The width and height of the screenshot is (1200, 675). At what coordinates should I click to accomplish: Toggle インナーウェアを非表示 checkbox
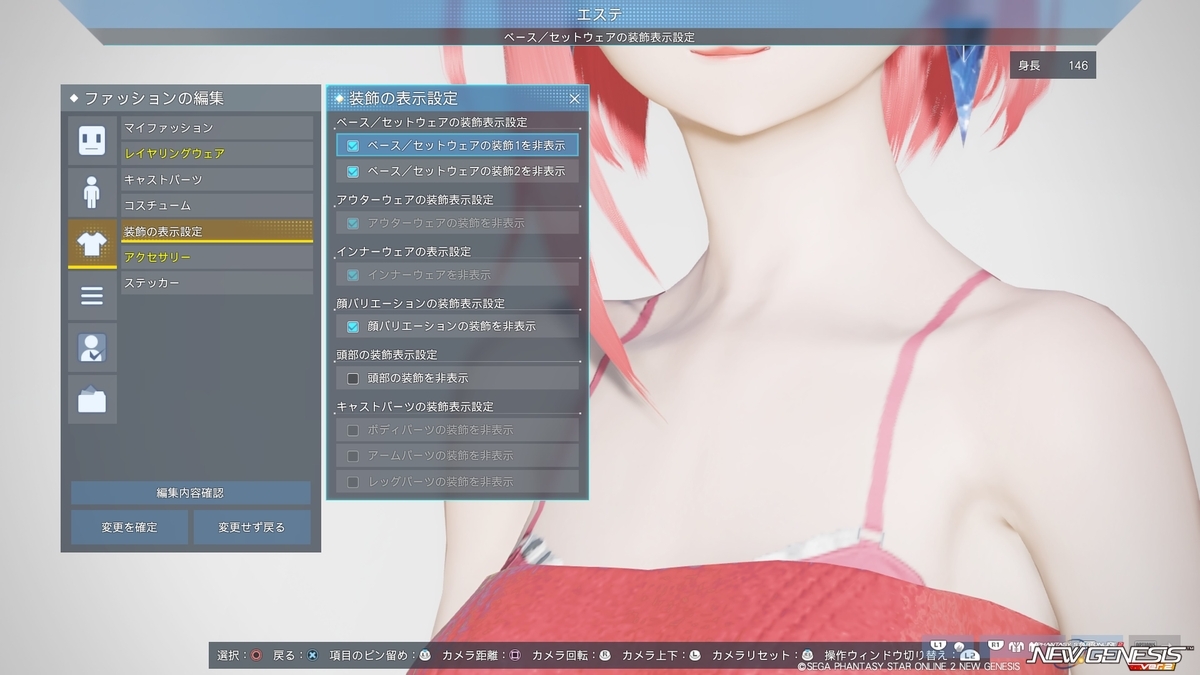point(352,275)
